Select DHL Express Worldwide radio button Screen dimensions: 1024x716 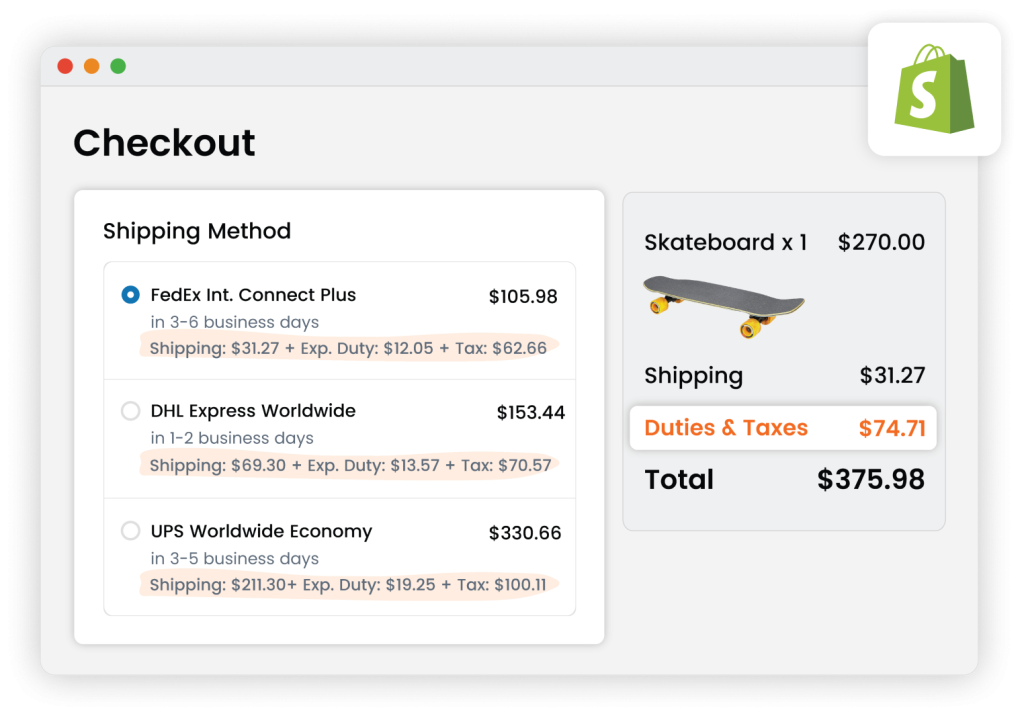[x=130, y=411]
